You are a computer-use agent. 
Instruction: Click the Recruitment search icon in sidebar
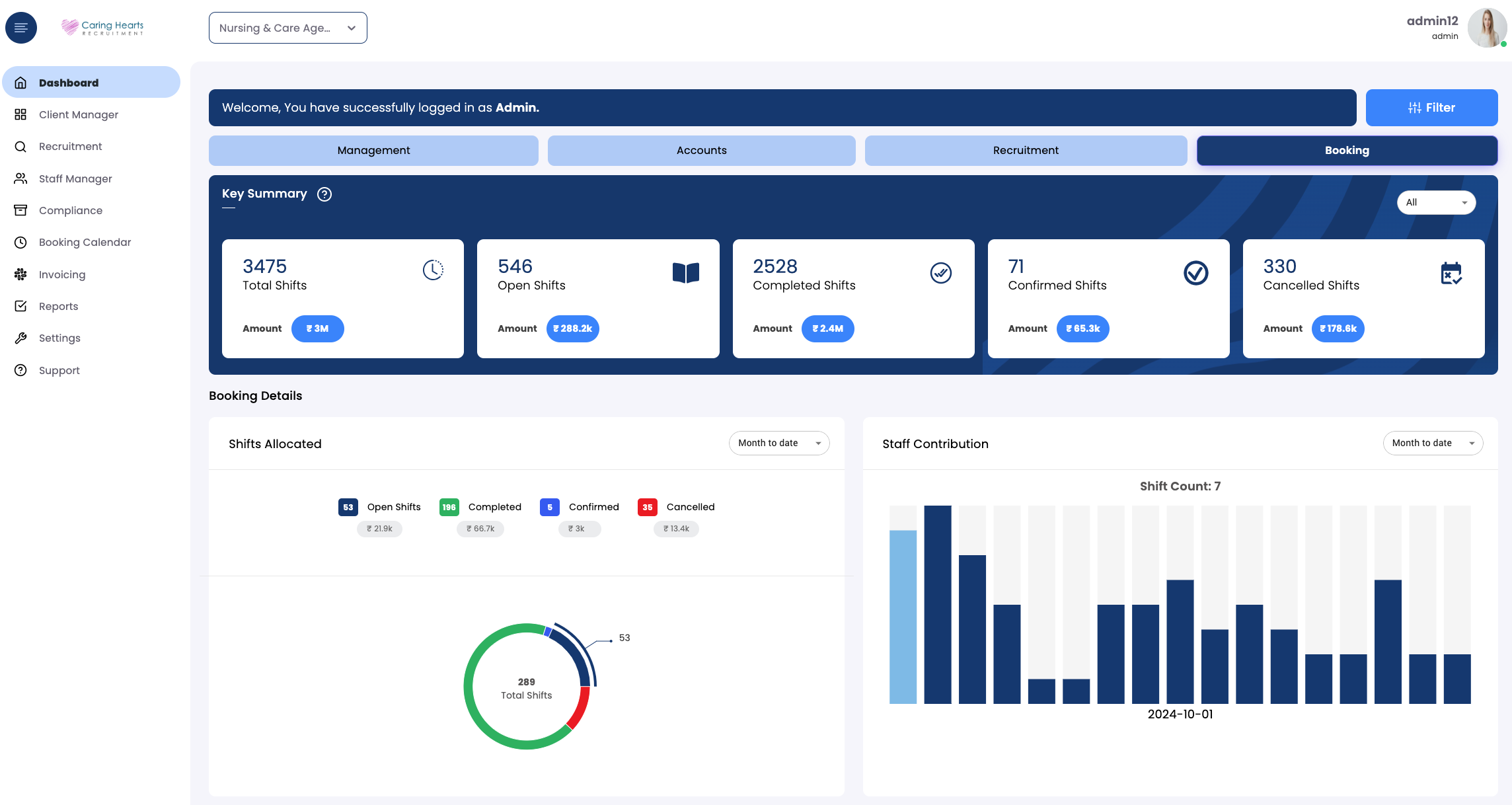20,146
